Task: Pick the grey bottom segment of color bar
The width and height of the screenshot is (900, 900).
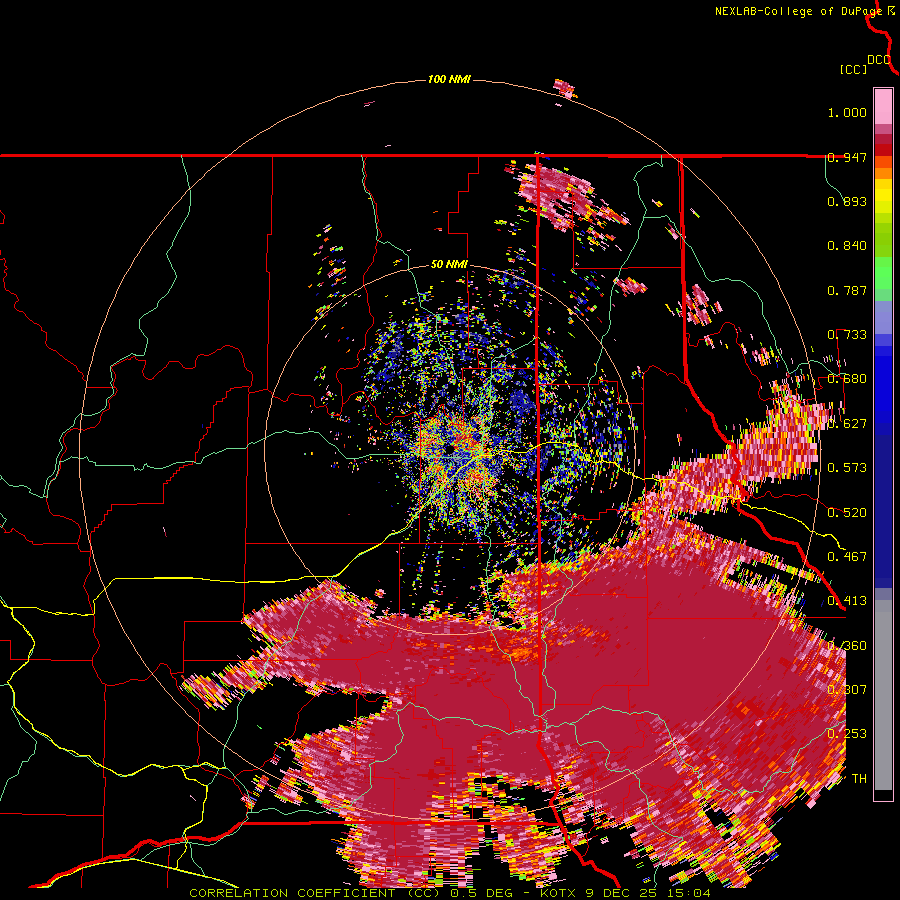Action: (x=883, y=695)
